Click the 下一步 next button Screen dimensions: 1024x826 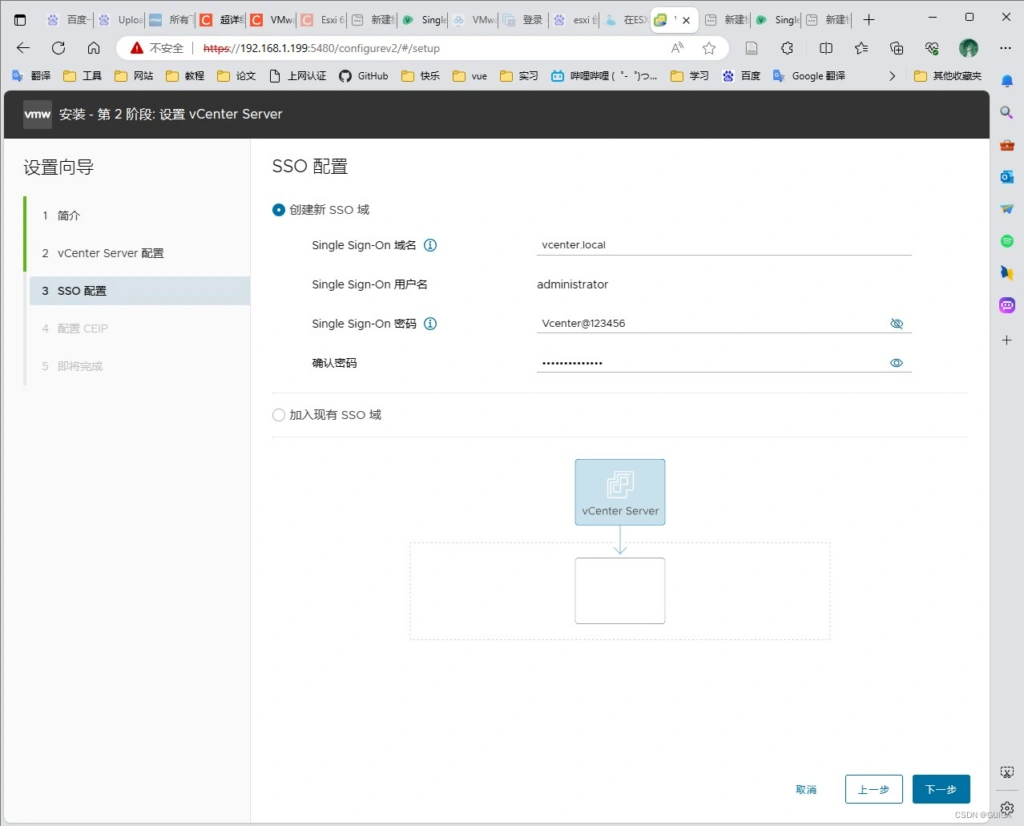click(940, 789)
